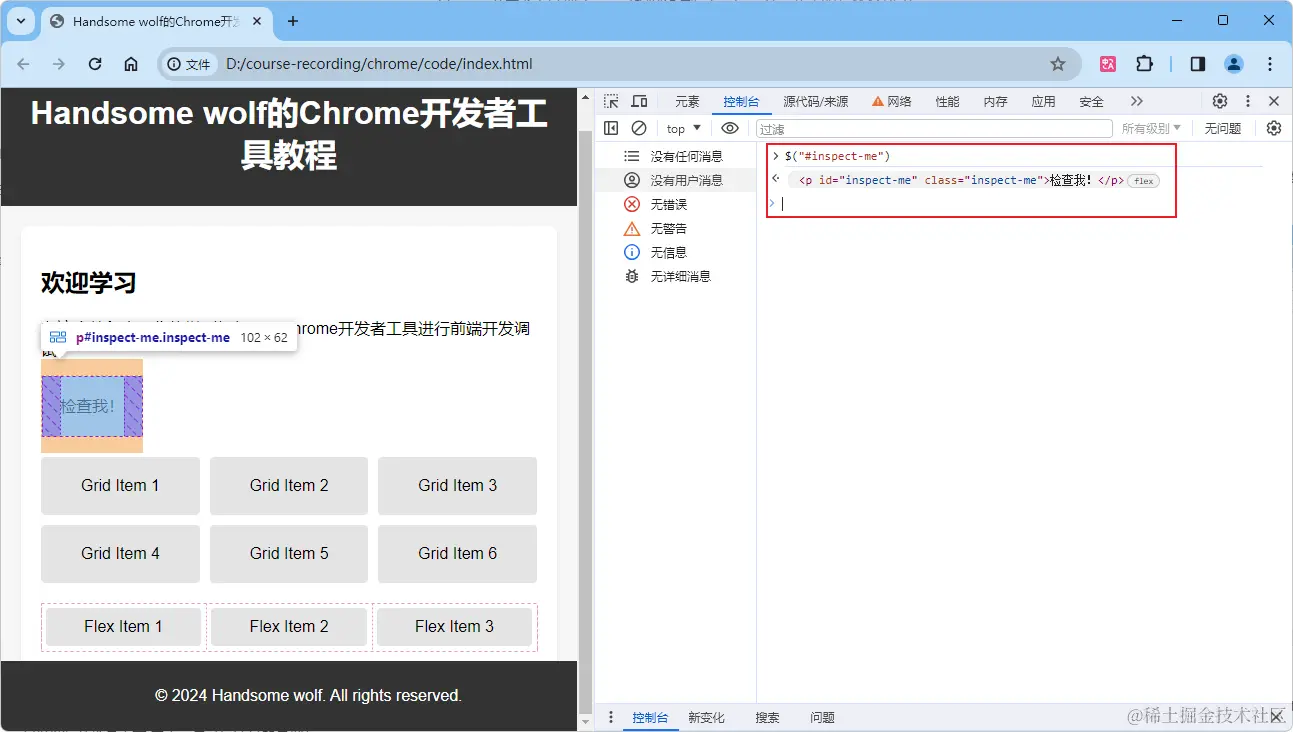The image size is (1293, 732).
Task: Bookmark this page star icon
Action: [1058, 64]
